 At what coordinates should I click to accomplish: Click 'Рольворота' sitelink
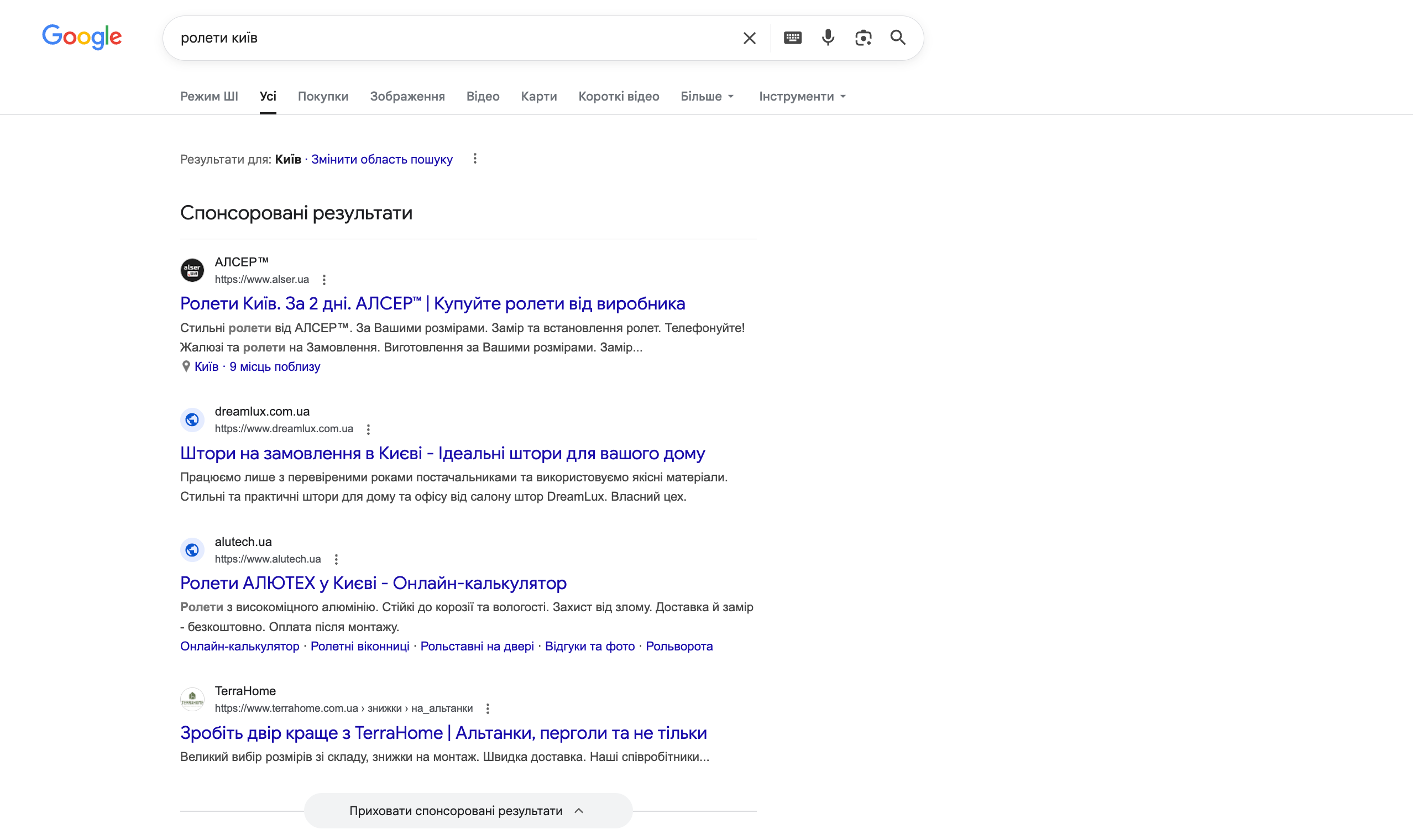pos(679,646)
